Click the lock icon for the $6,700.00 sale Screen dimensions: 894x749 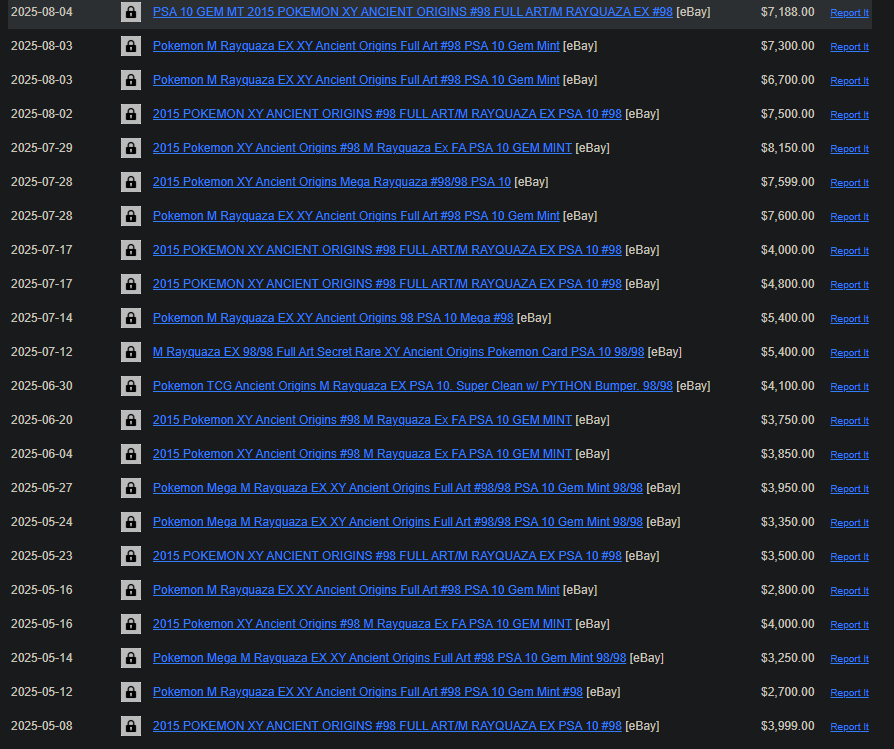coord(131,80)
